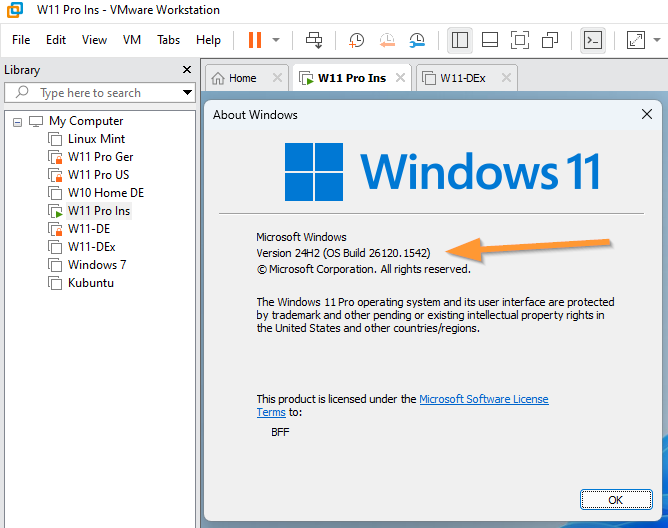The width and height of the screenshot is (668, 528).
Task: Open the stretch mode dropdown arrow
Action: (657, 40)
